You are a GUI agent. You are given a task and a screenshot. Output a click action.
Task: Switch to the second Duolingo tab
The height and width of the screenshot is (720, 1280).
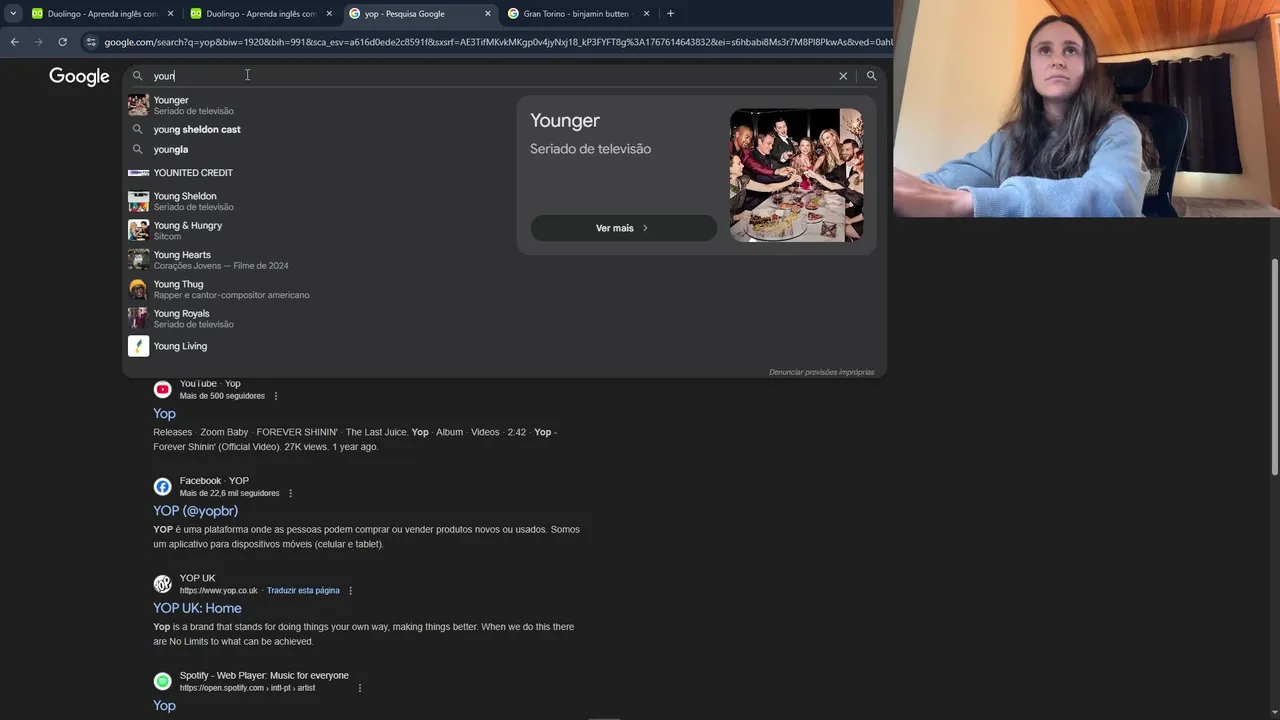click(260, 14)
